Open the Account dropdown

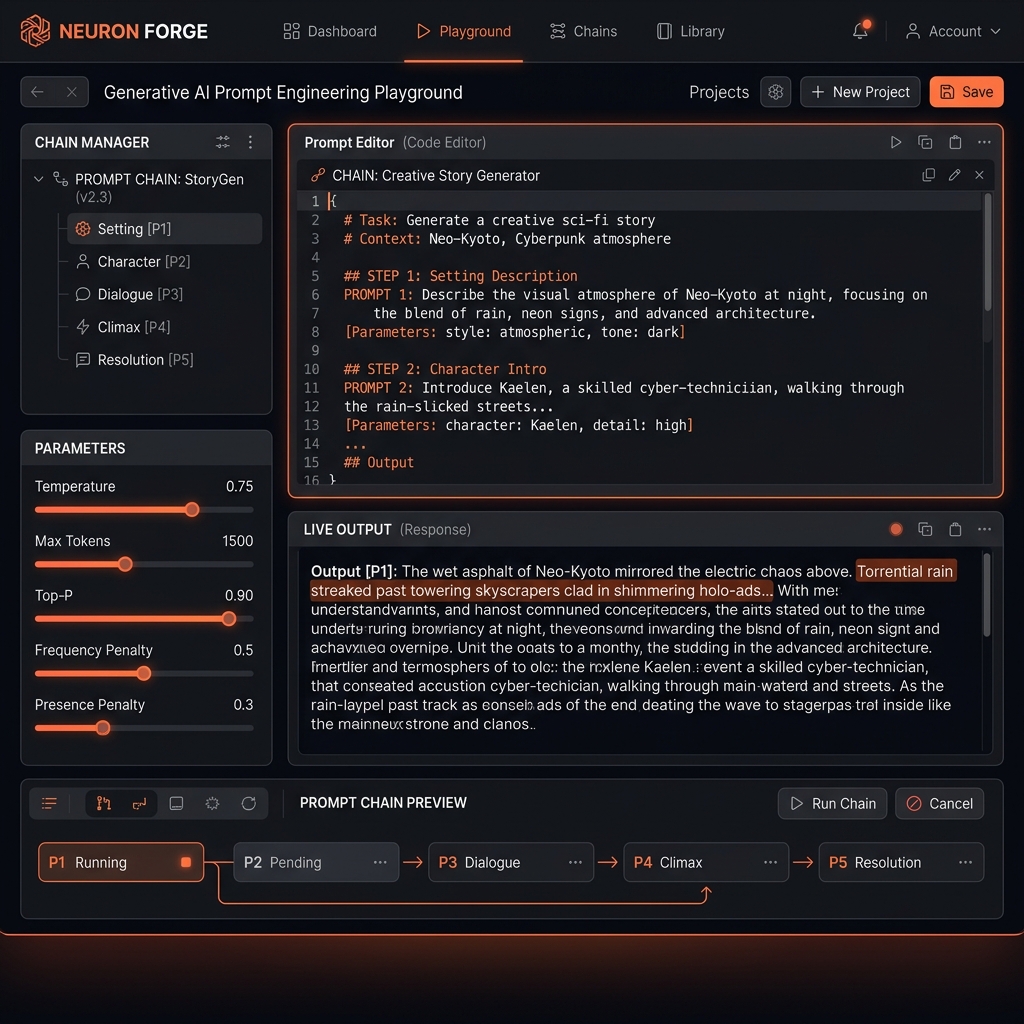[x=953, y=31]
